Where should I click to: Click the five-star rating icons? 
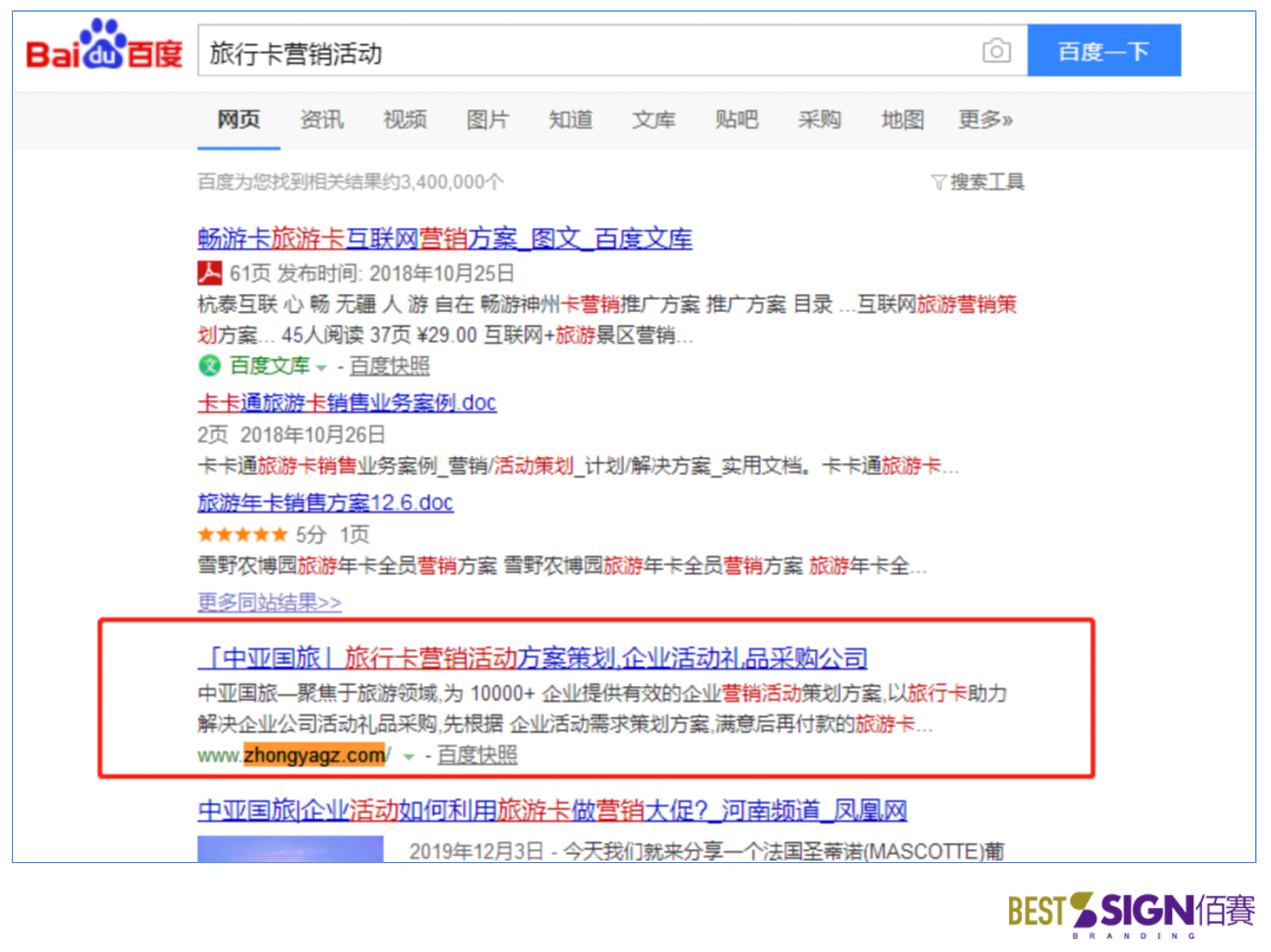[242, 534]
